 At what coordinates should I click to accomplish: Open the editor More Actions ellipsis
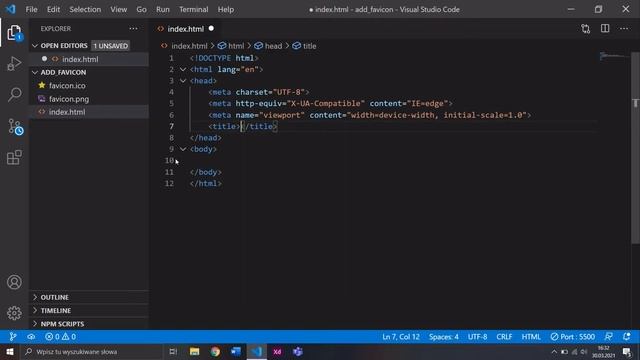click(624, 29)
